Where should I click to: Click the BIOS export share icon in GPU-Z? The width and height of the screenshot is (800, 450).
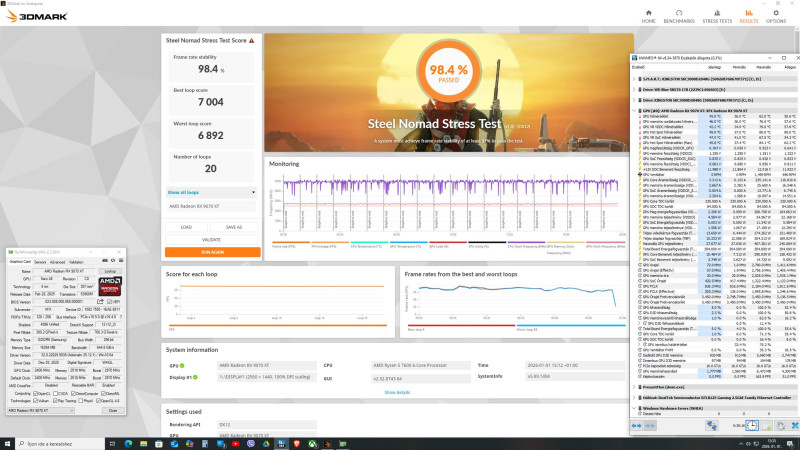tap(100, 302)
